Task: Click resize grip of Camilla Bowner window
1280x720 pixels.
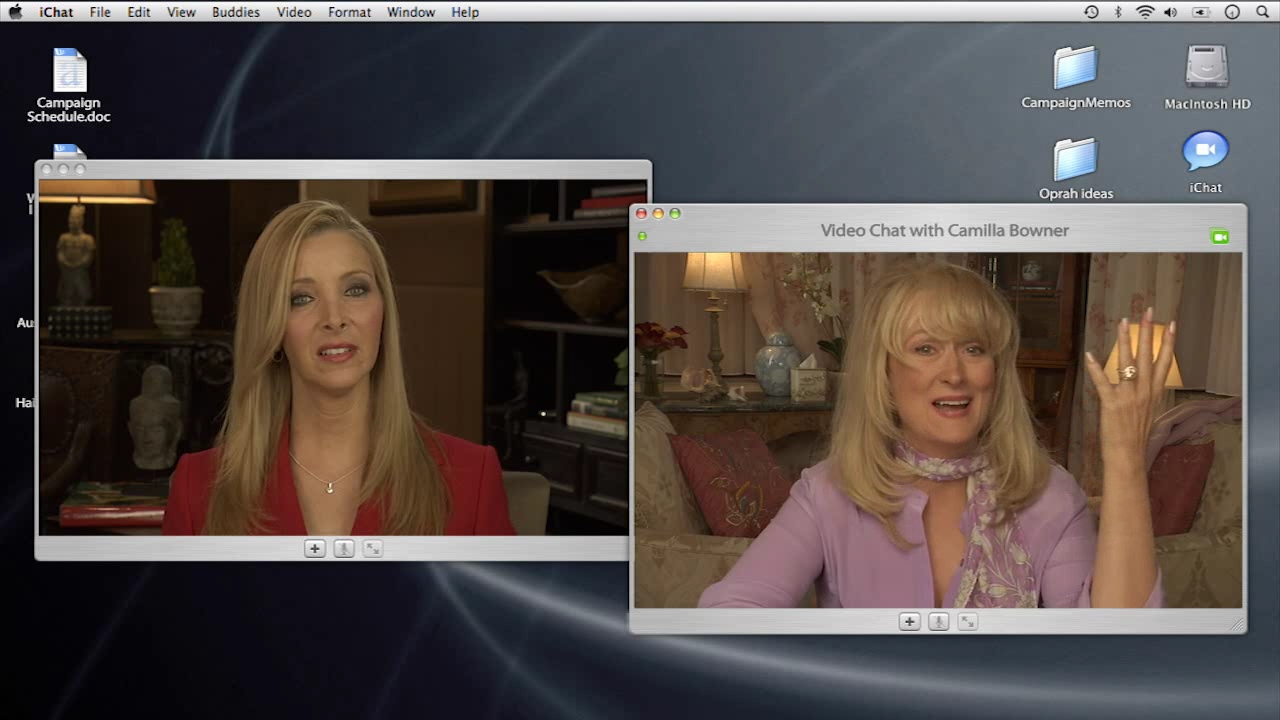Action: [x=1238, y=624]
